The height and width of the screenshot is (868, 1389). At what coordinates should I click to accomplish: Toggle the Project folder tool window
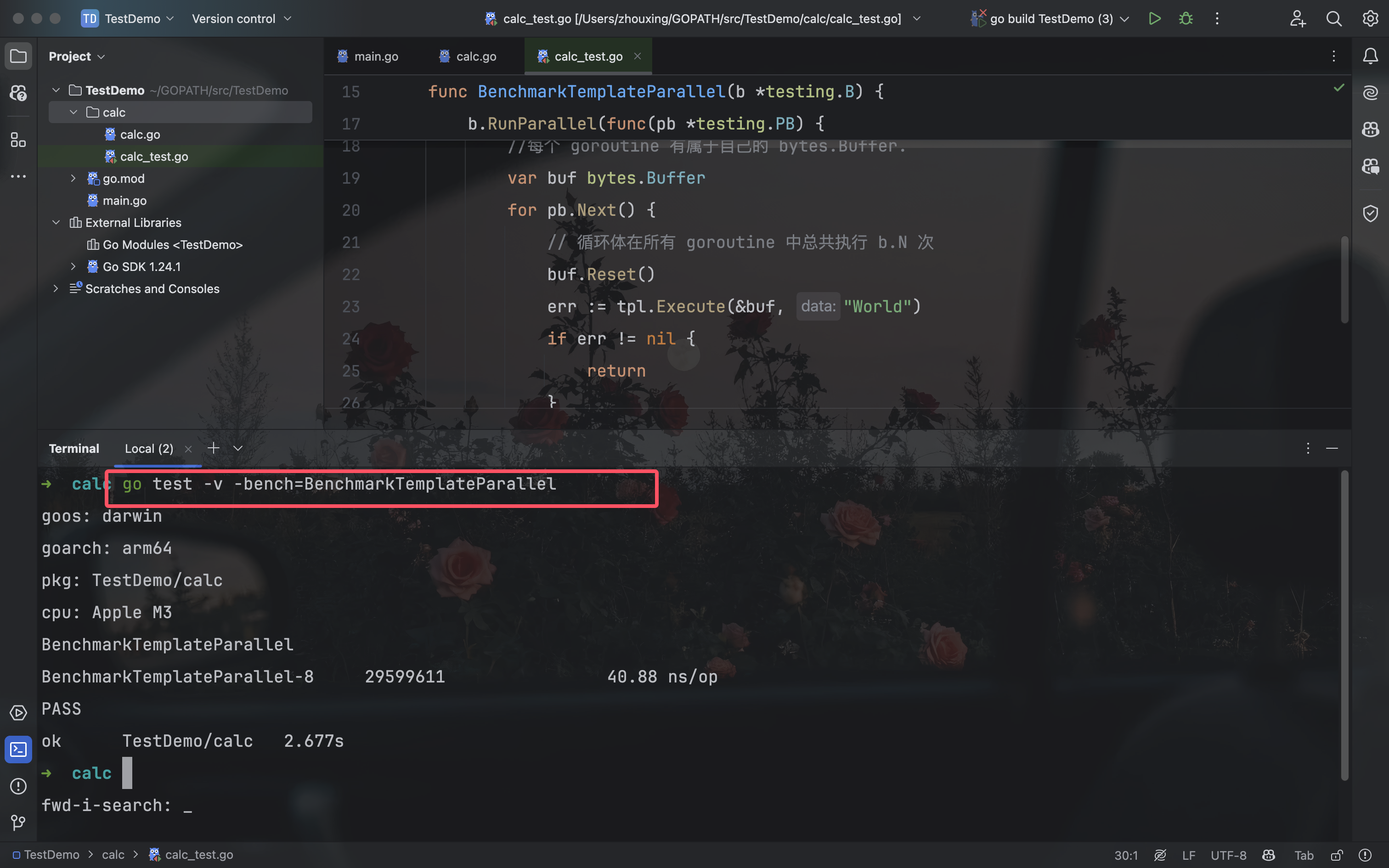click(x=18, y=56)
